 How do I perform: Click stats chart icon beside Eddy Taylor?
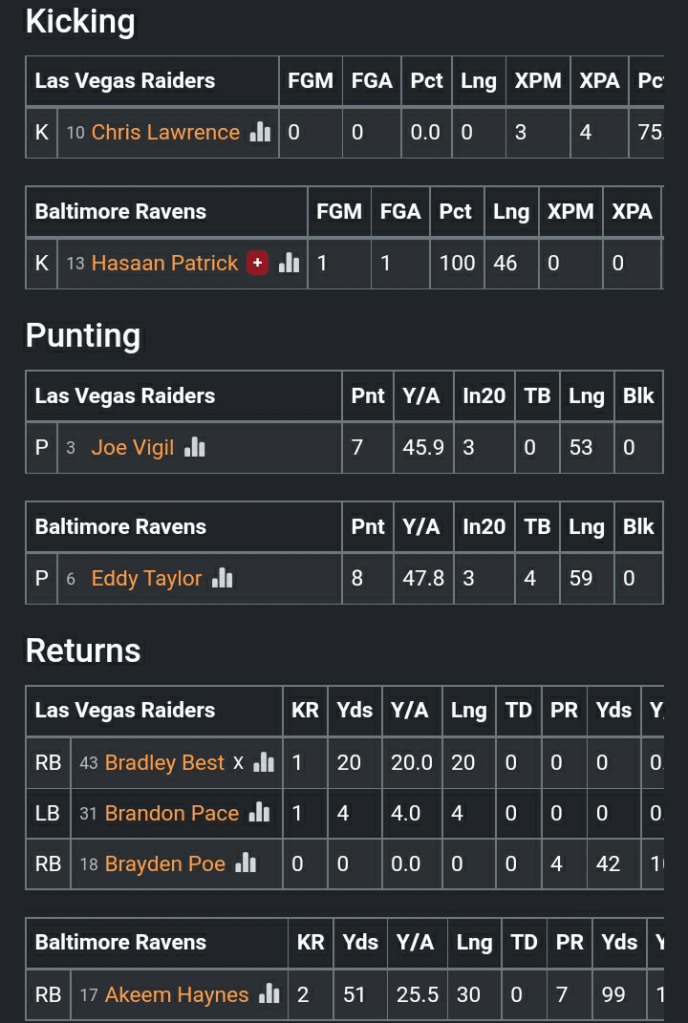222,578
